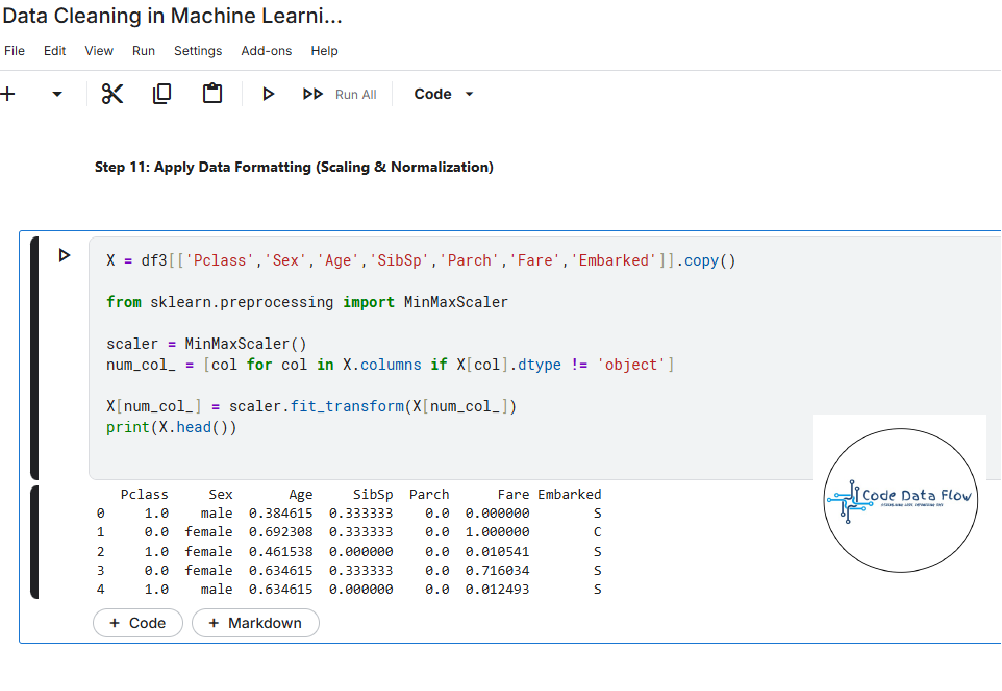The image size is (1002, 691).
Task: Collapse the cell output using the left bar
Action: [35, 541]
